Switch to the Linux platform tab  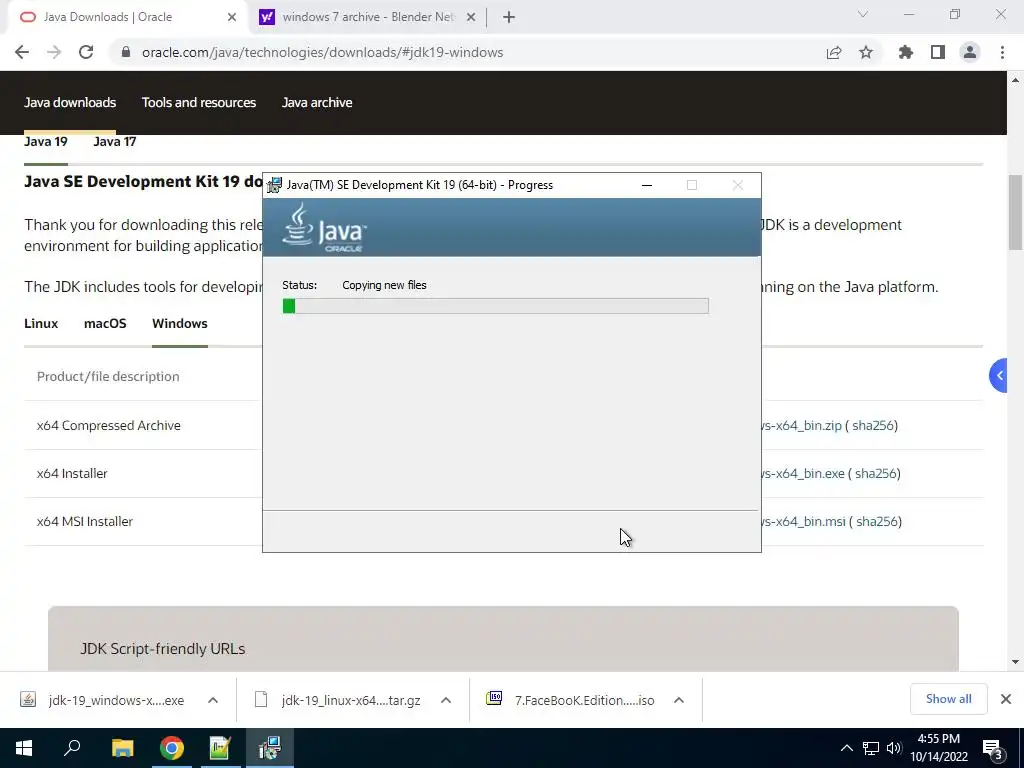click(x=41, y=323)
